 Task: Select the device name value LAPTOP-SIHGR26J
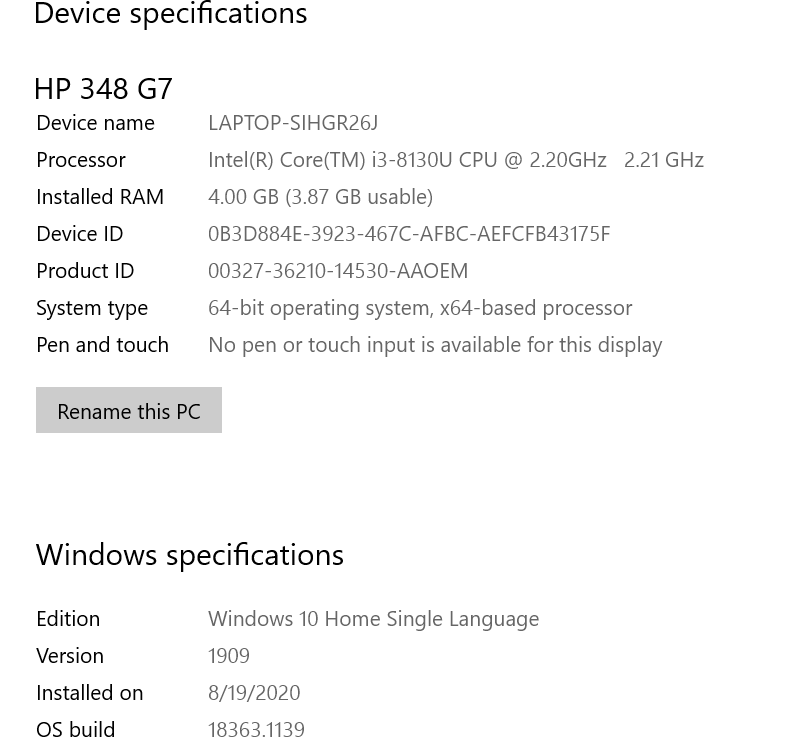coord(293,123)
